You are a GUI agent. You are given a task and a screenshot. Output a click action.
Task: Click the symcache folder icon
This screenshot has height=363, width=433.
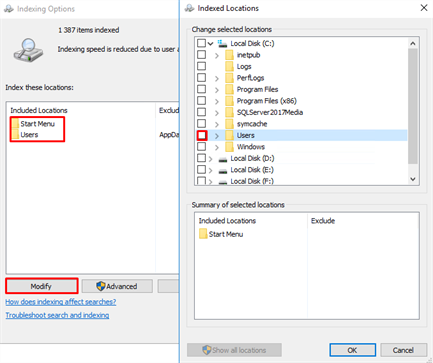click(x=229, y=124)
